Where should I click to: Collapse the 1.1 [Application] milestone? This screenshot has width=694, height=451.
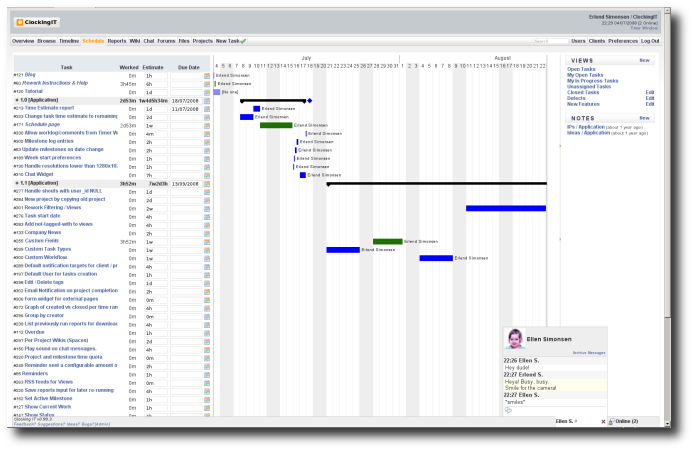[x=17, y=183]
